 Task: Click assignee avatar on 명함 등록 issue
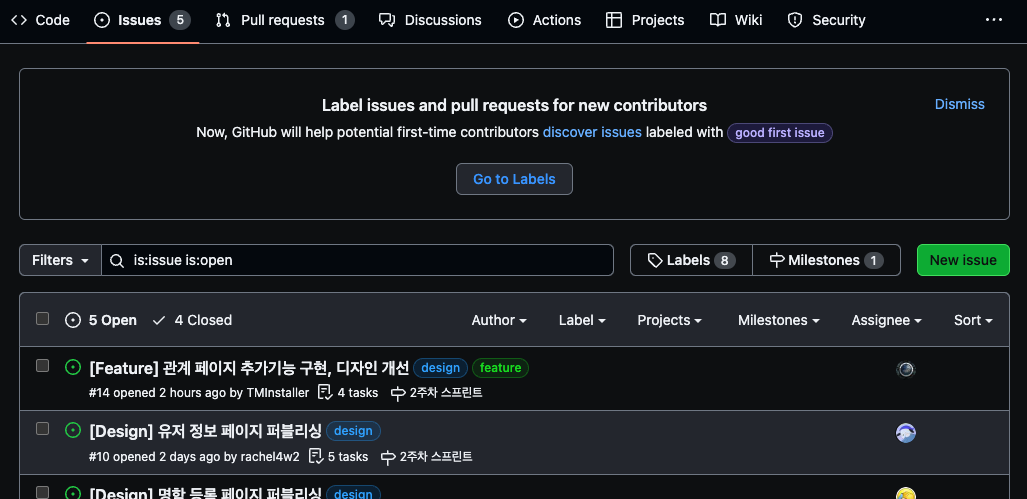point(906,494)
